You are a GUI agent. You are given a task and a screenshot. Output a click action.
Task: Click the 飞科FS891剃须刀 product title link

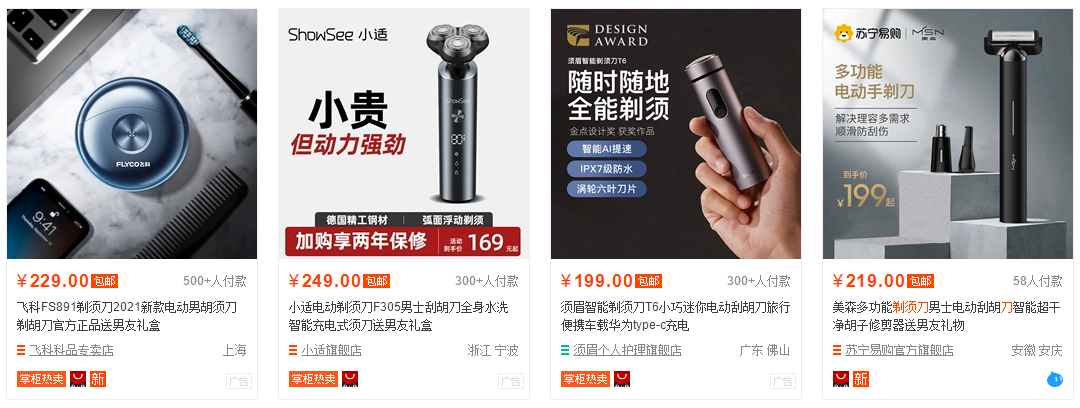(x=127, y=316)
